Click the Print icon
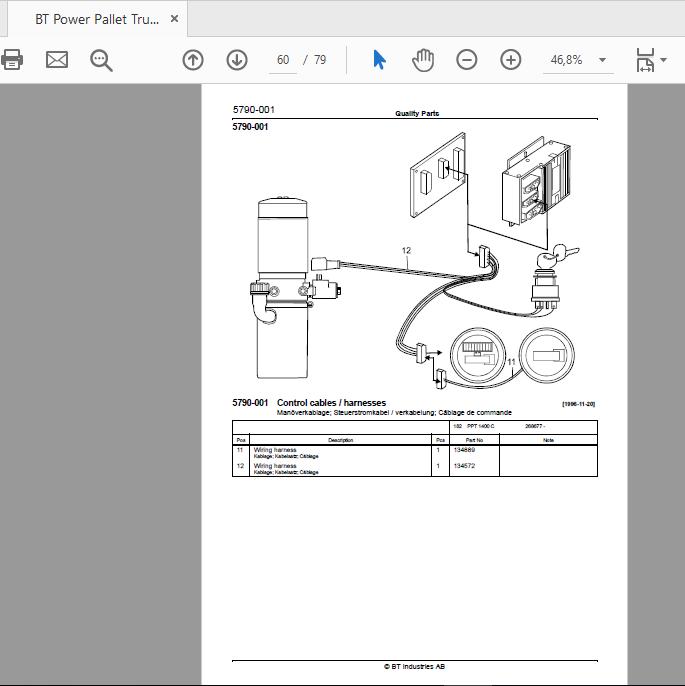This screenshot has width=685, height=686. click(12, 60)
